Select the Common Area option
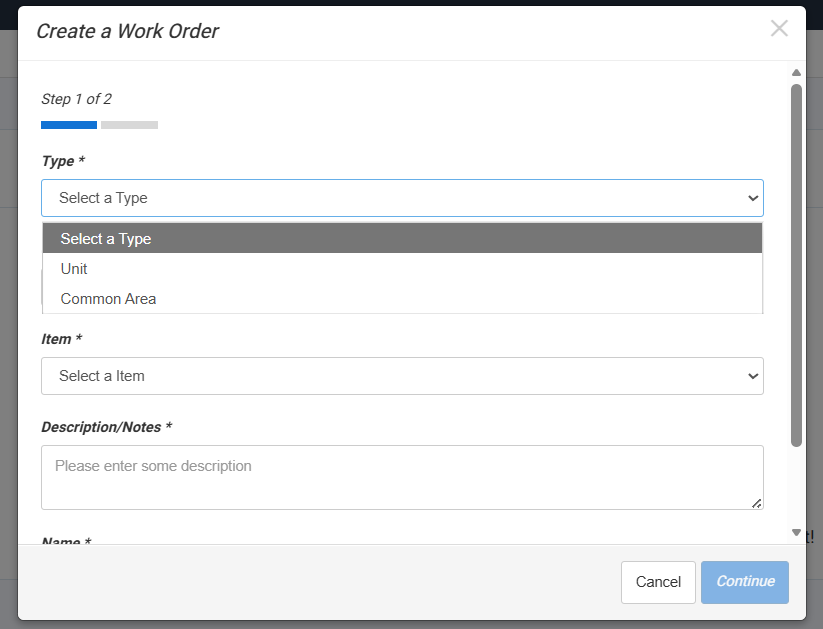The image size is (823, 629). pos(402,299)
